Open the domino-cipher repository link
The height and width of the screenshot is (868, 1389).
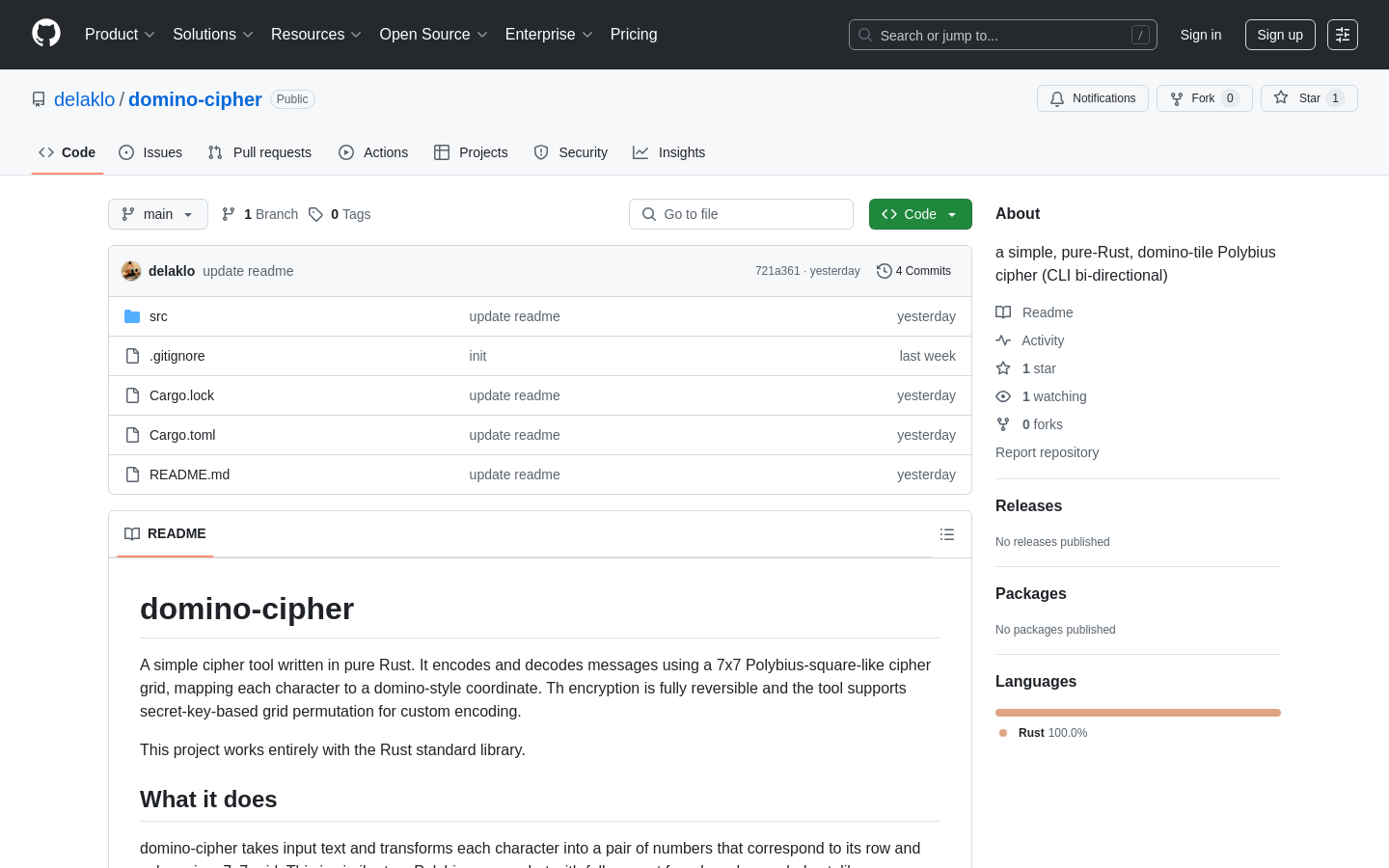point(195,99)
